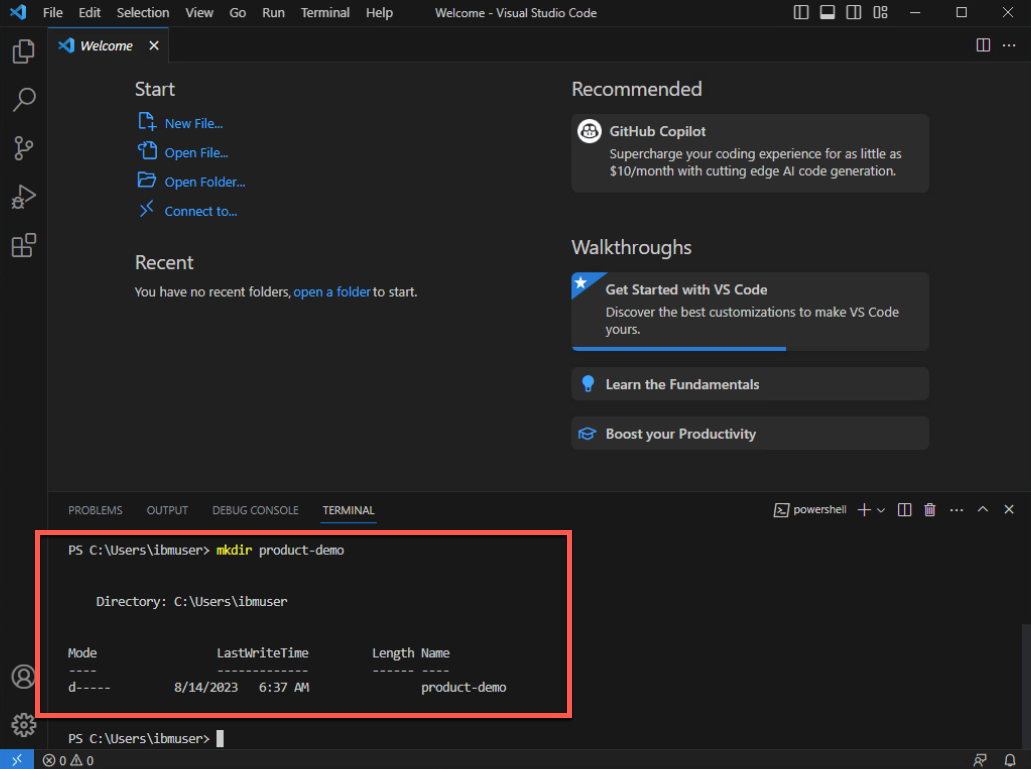Viewport: 1031px width, 769px height.
Task: Open the Manage gear menu
Action: (23, 724)
